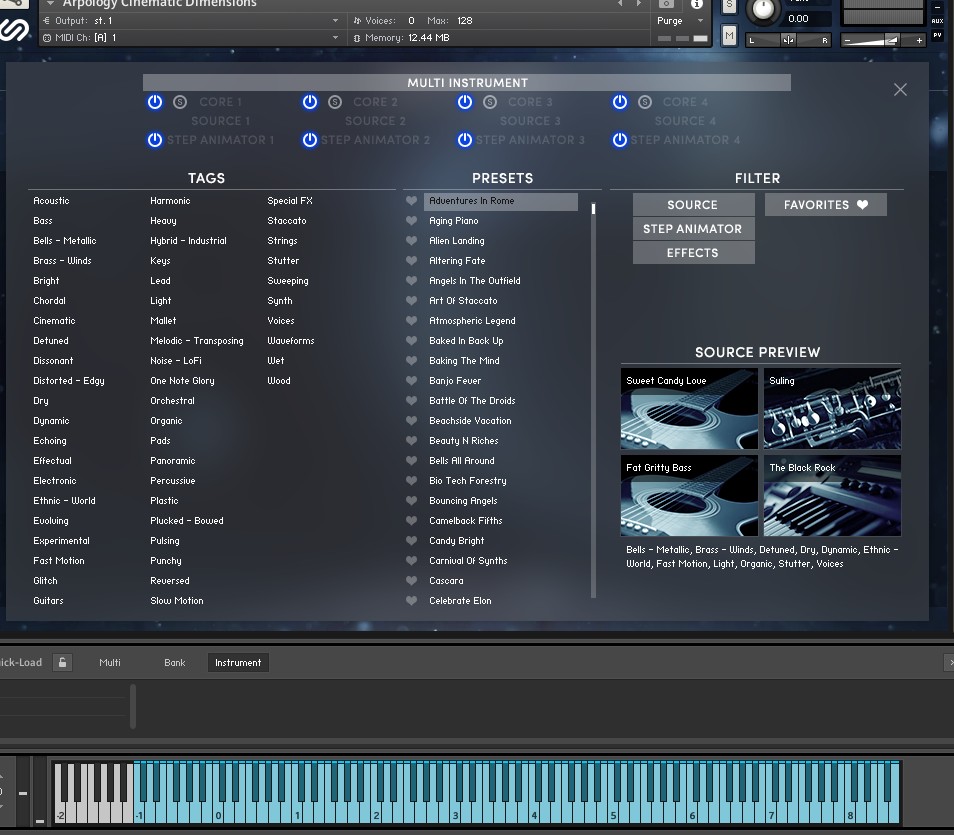The height and width of the screenshot is (835, 954).
Task: Preview the Sweet Candy Love source thumbnail
Action: click(689, 409)
